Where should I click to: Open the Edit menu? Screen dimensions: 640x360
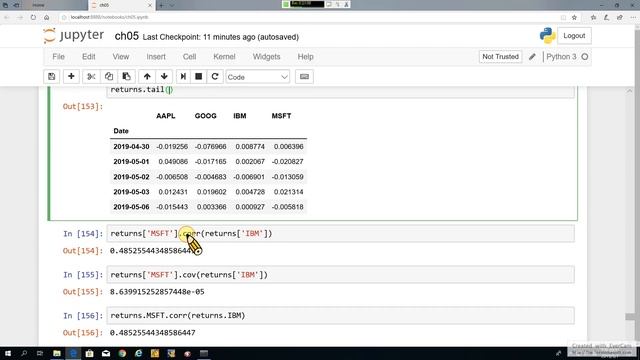[89, 57]
